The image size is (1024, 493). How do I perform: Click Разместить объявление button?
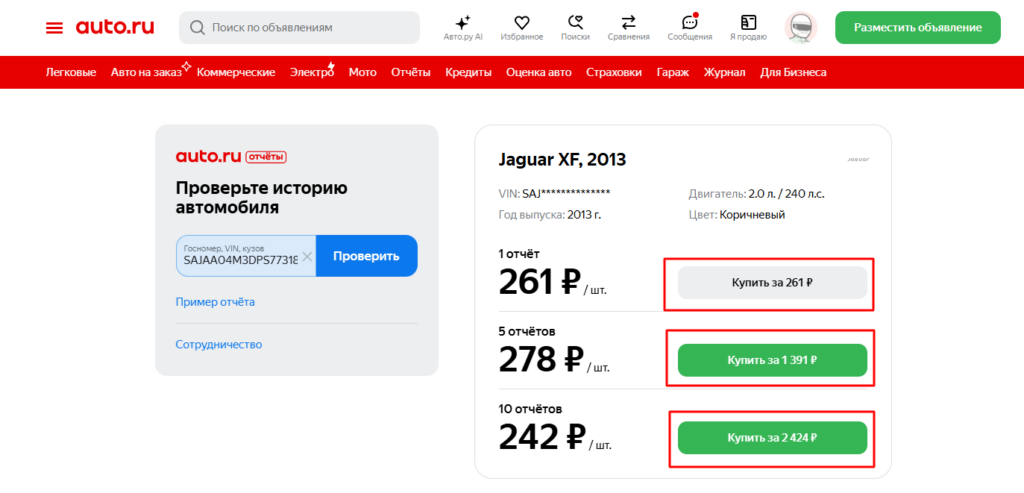point(918,27)
